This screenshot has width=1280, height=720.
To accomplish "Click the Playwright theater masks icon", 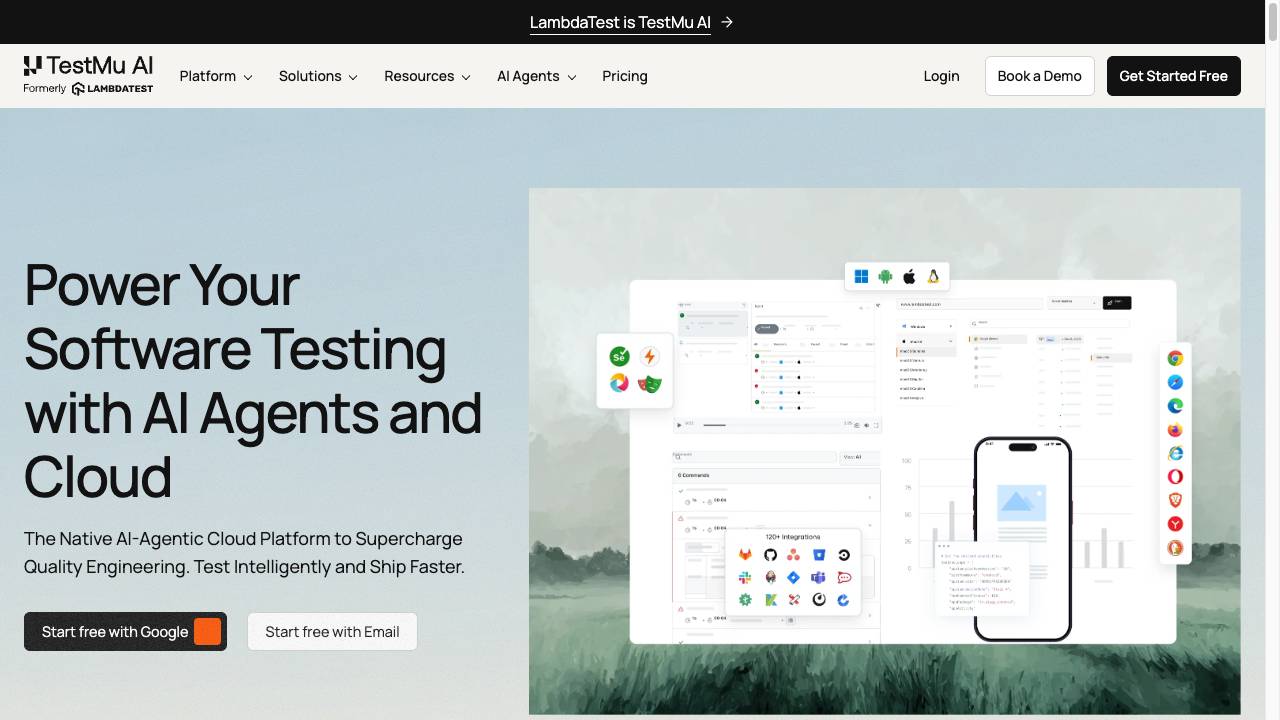I will click(650, 383).
